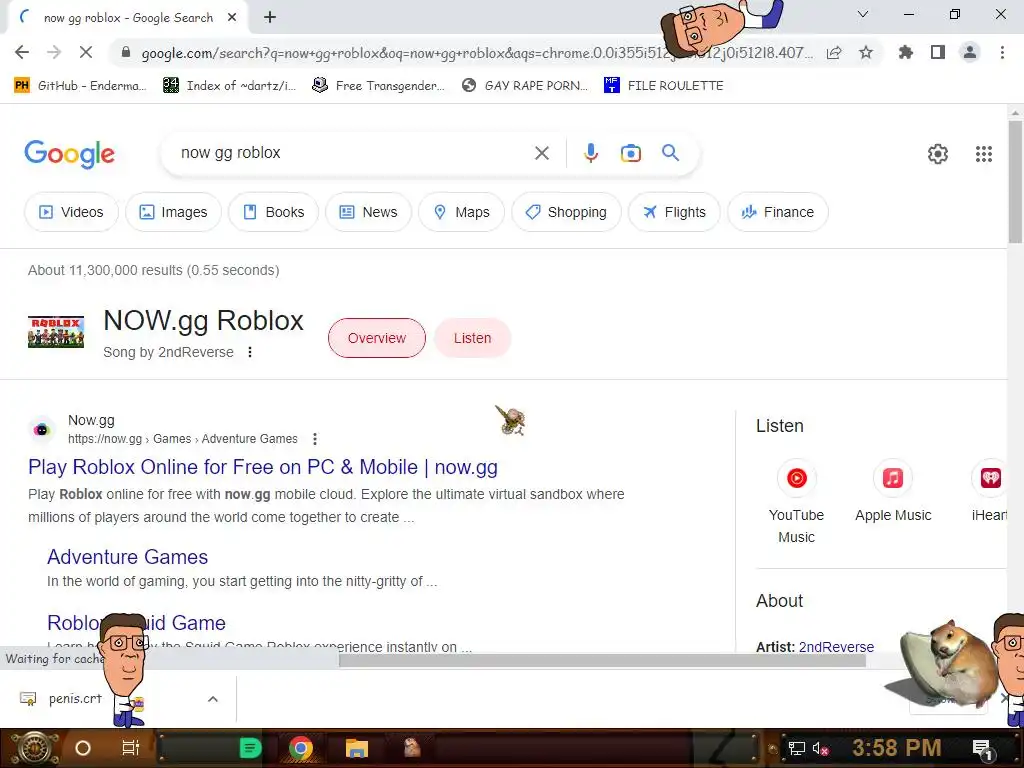Open the Adventure Games sitelink
Image resolution: width=1024 pixels, height=768 pixels.
(x=127, y=557)
